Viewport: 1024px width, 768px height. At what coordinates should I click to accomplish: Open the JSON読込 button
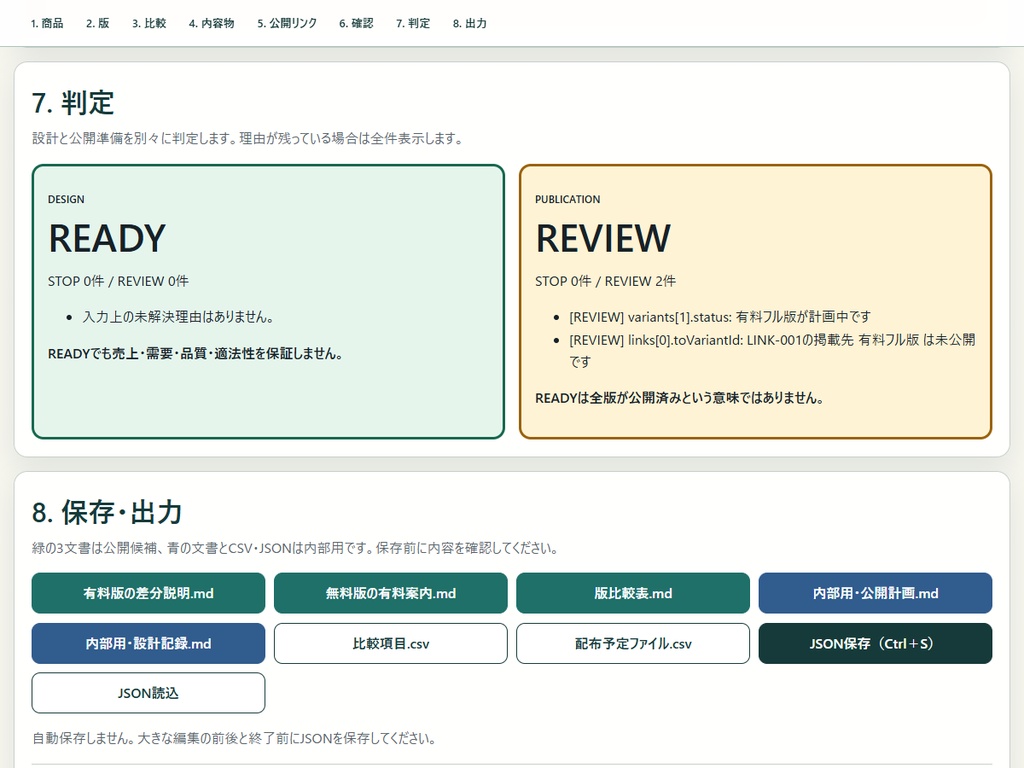148,693
